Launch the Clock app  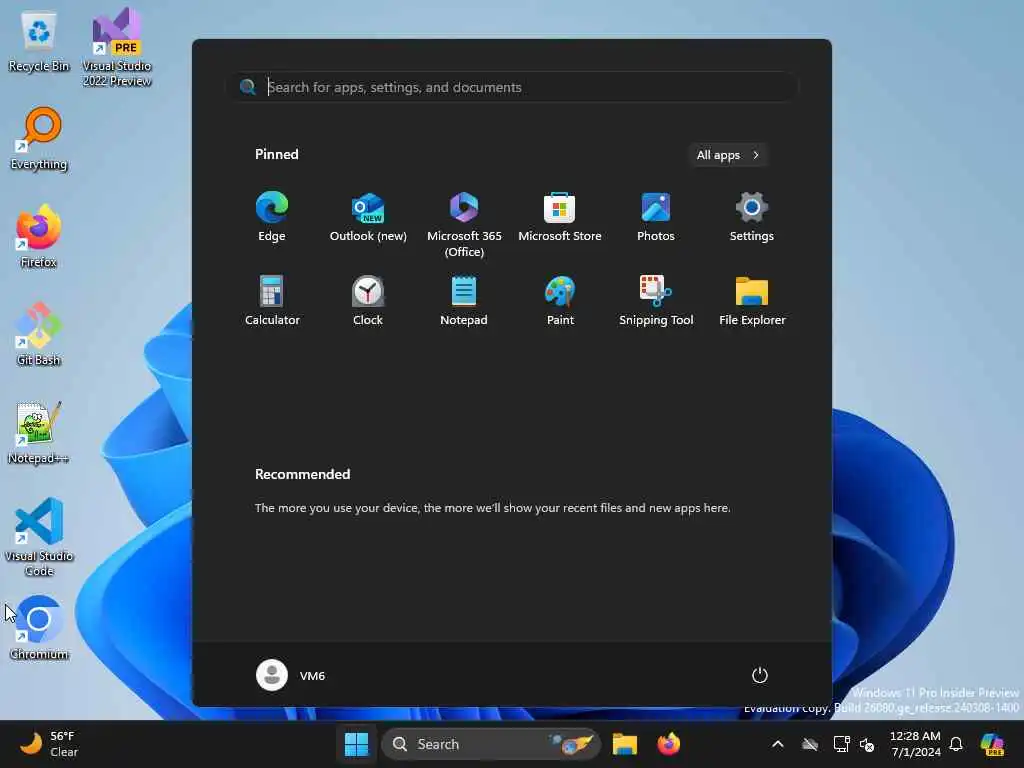click(368, 300)
